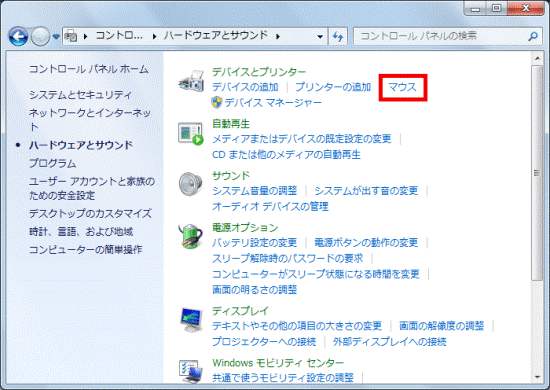Open the 自動再生 heading
The width and height of the screenshot is (550, 390).
pos(231,124)
